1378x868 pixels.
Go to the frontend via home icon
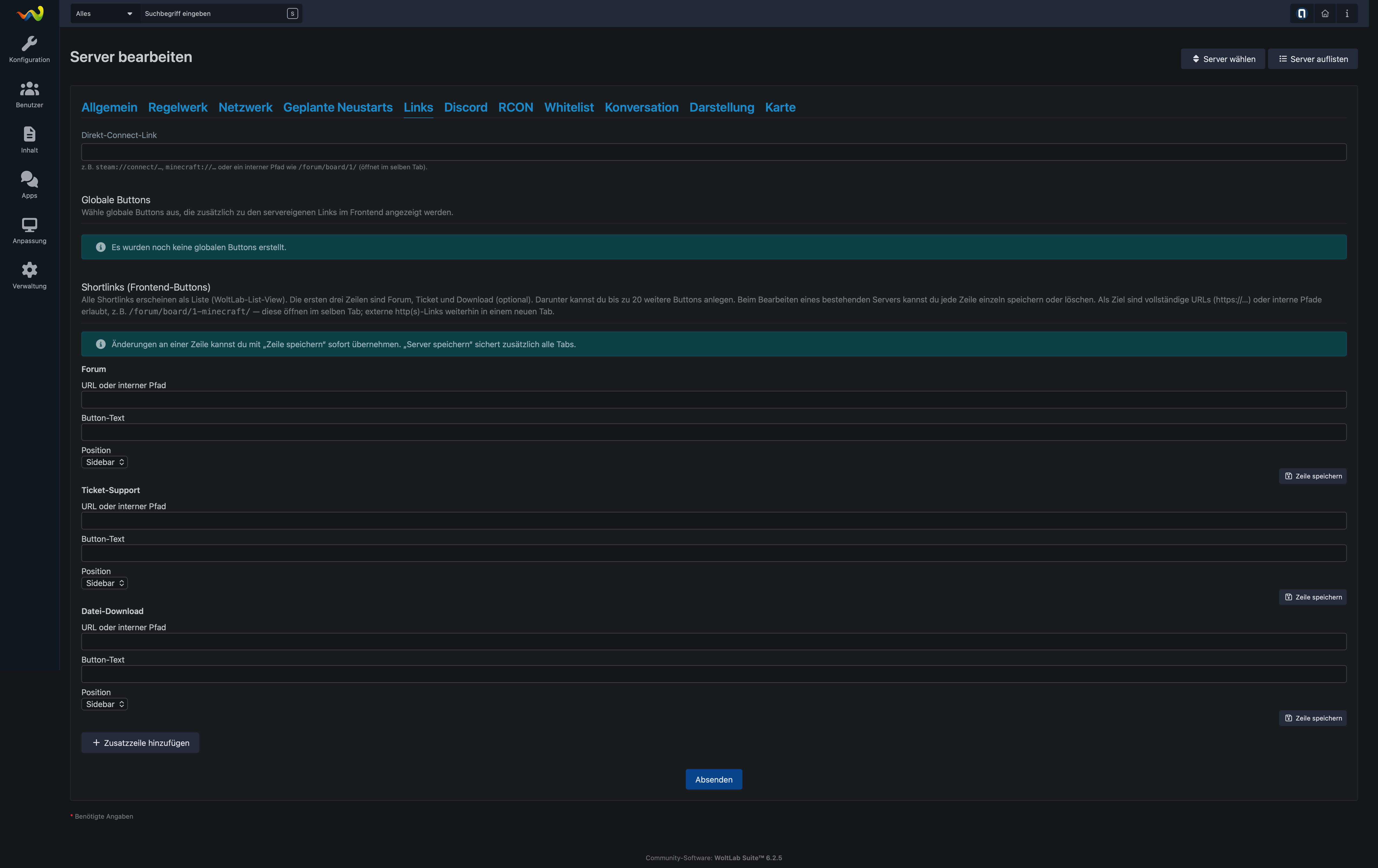(x=1325, y=13)
